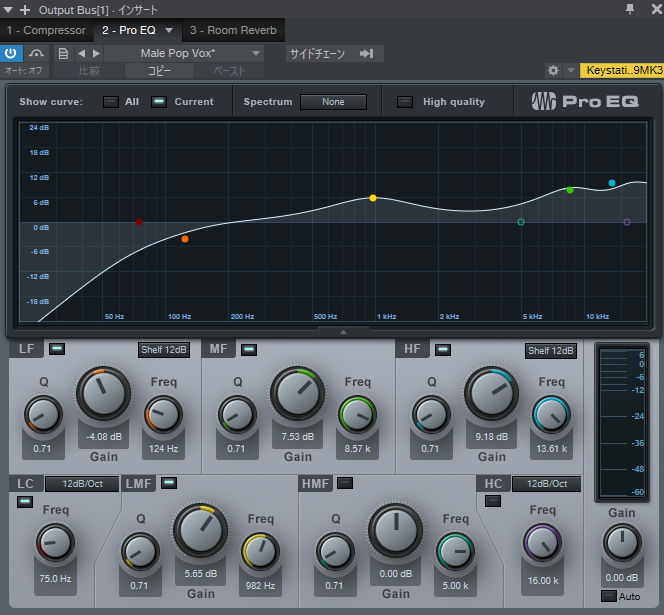Screen dimensions: 664x615
Task: Open the gear settings icon
Action: point(553,70)
